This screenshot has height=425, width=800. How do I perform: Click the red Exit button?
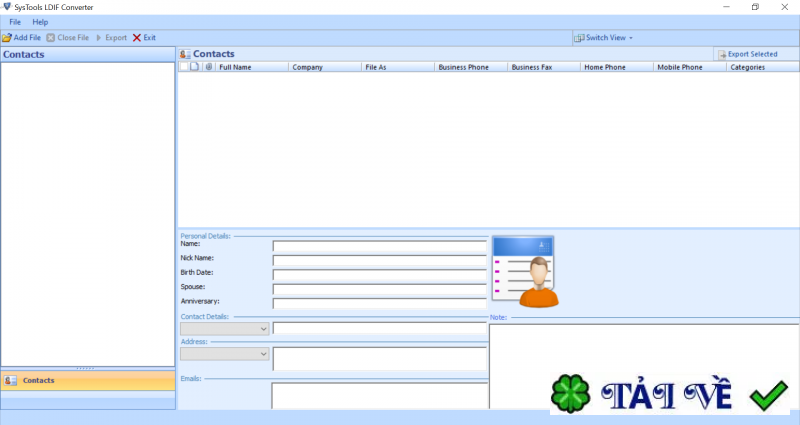click(x=144, y=38)
